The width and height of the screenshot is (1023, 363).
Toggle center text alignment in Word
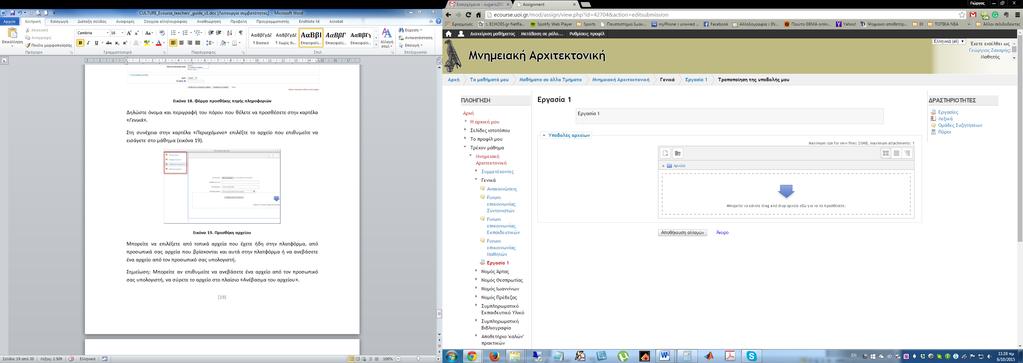tap(181, 43)
